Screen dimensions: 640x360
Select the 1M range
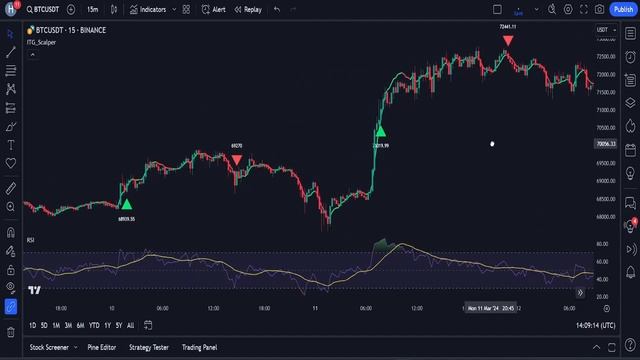pyautogui.click(x=56, y=325)
